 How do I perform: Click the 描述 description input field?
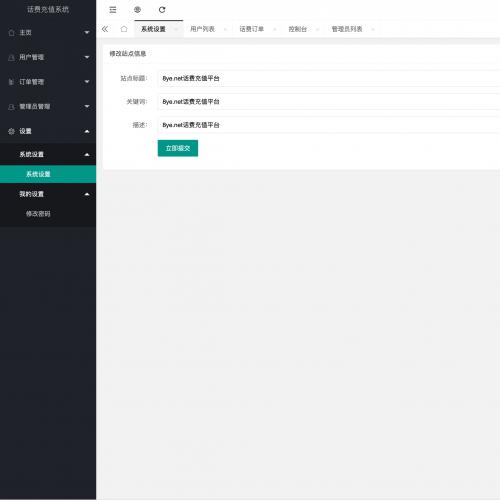(x=329, y=125)
